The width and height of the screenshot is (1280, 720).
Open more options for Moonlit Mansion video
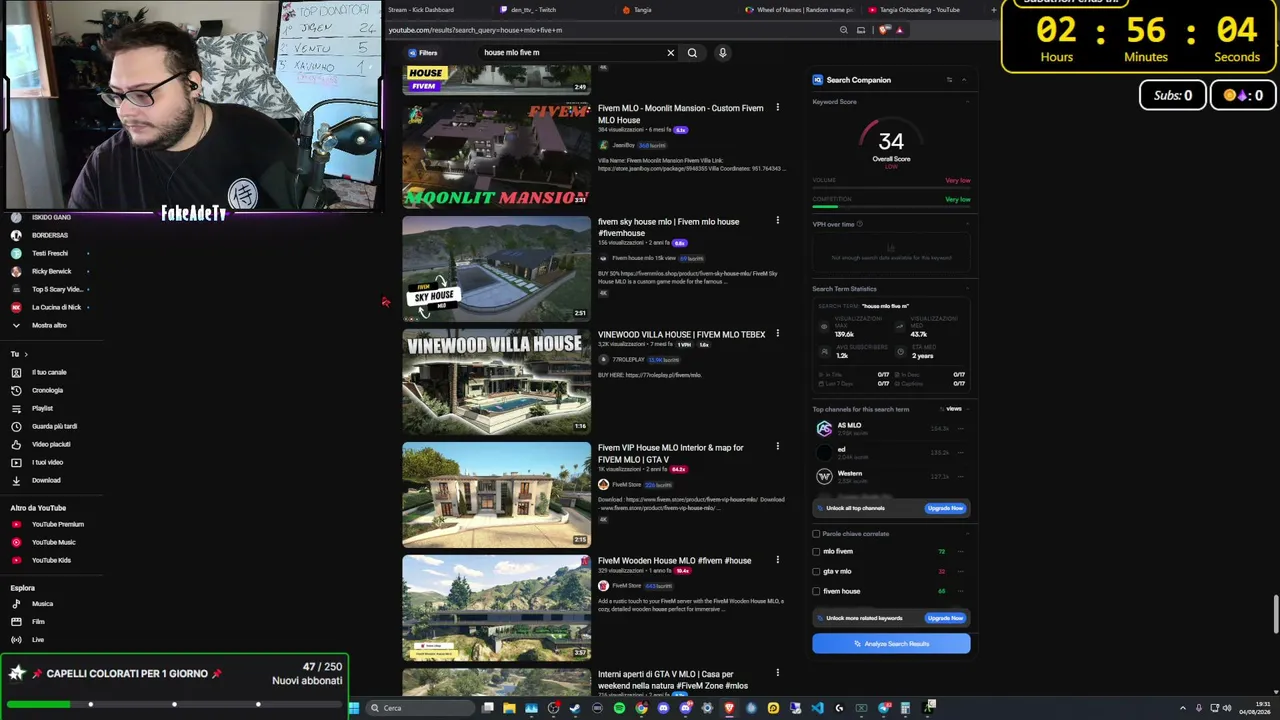[777, 108]
